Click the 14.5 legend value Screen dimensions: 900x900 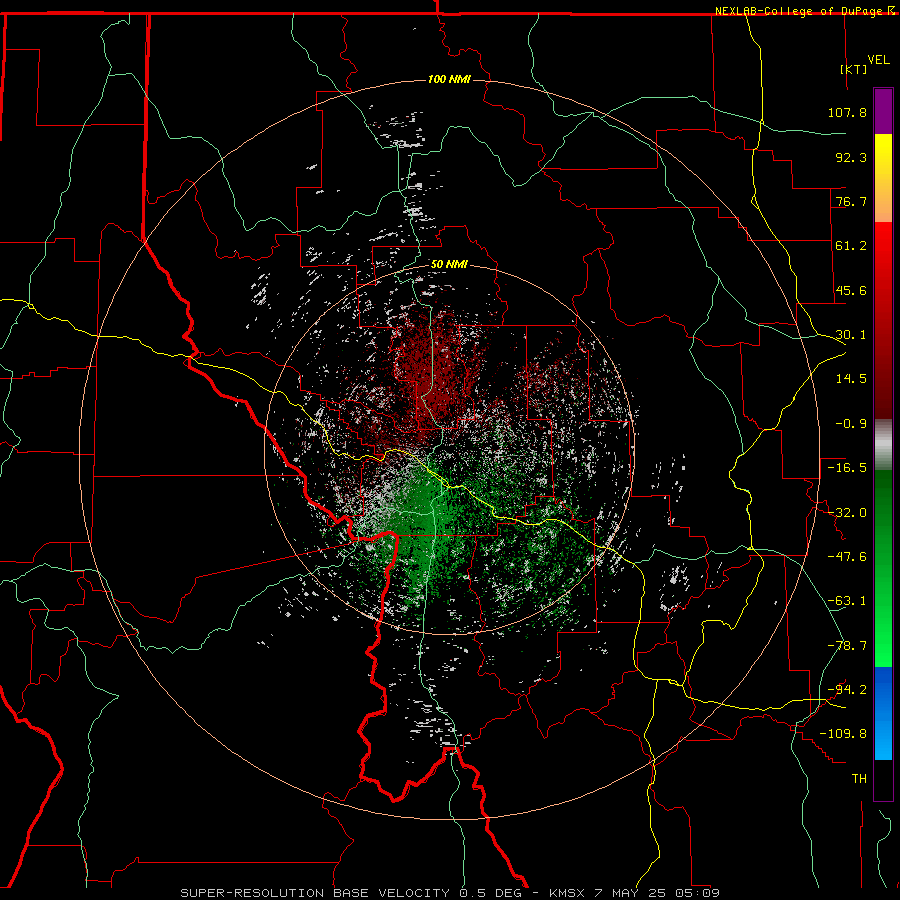[851, 378]
